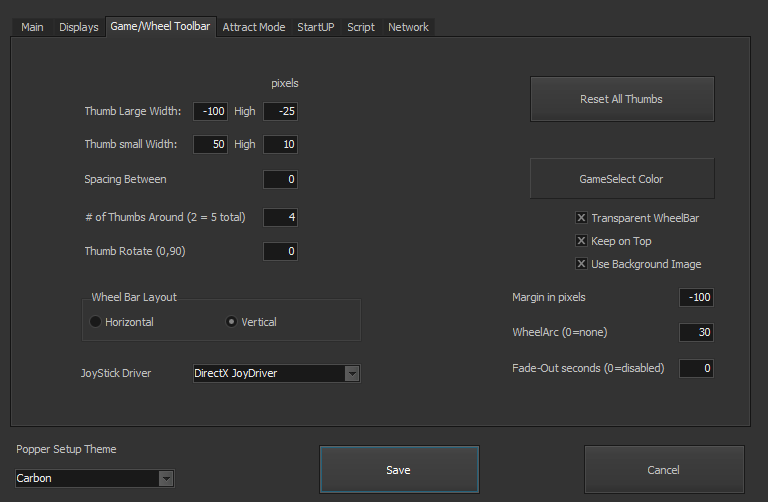Switch to the Main tab
768x502 pixels.
pyautogui.click(x=32, y=27)
